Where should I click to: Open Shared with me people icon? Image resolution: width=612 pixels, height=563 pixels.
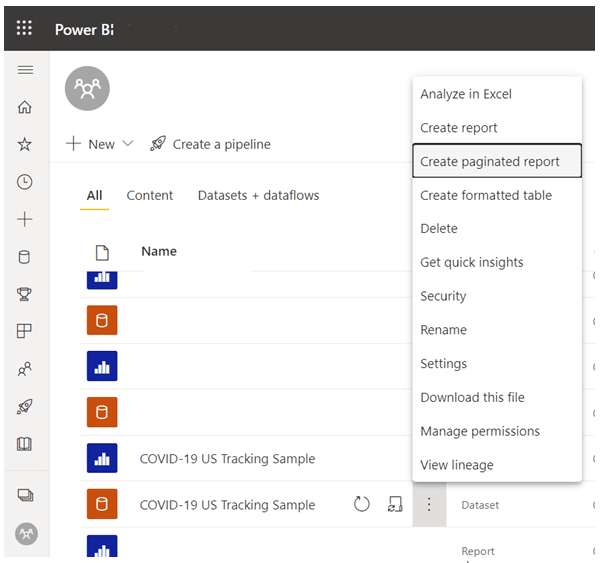pos(25,369)
